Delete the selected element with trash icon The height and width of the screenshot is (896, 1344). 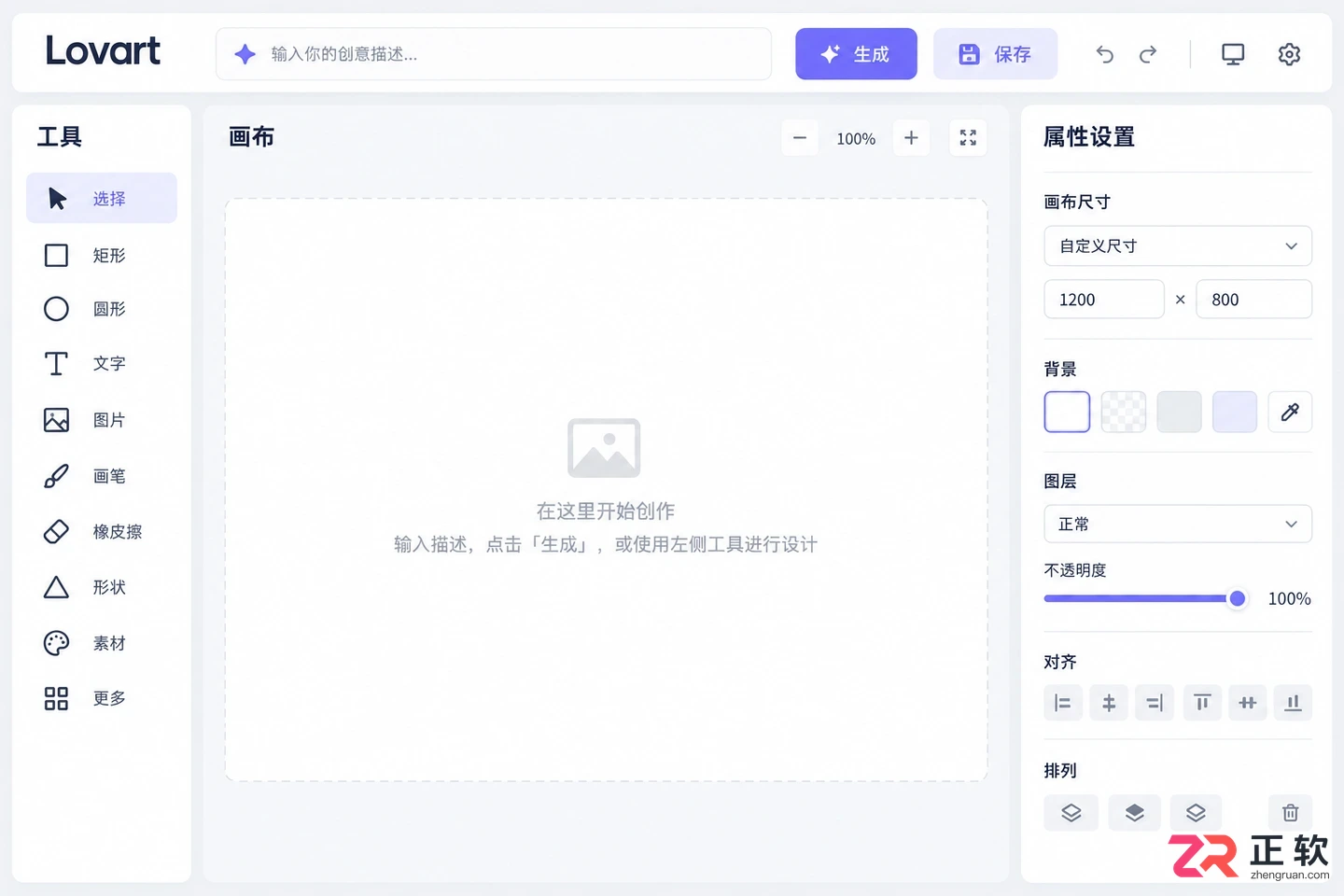click(1290, 813)
